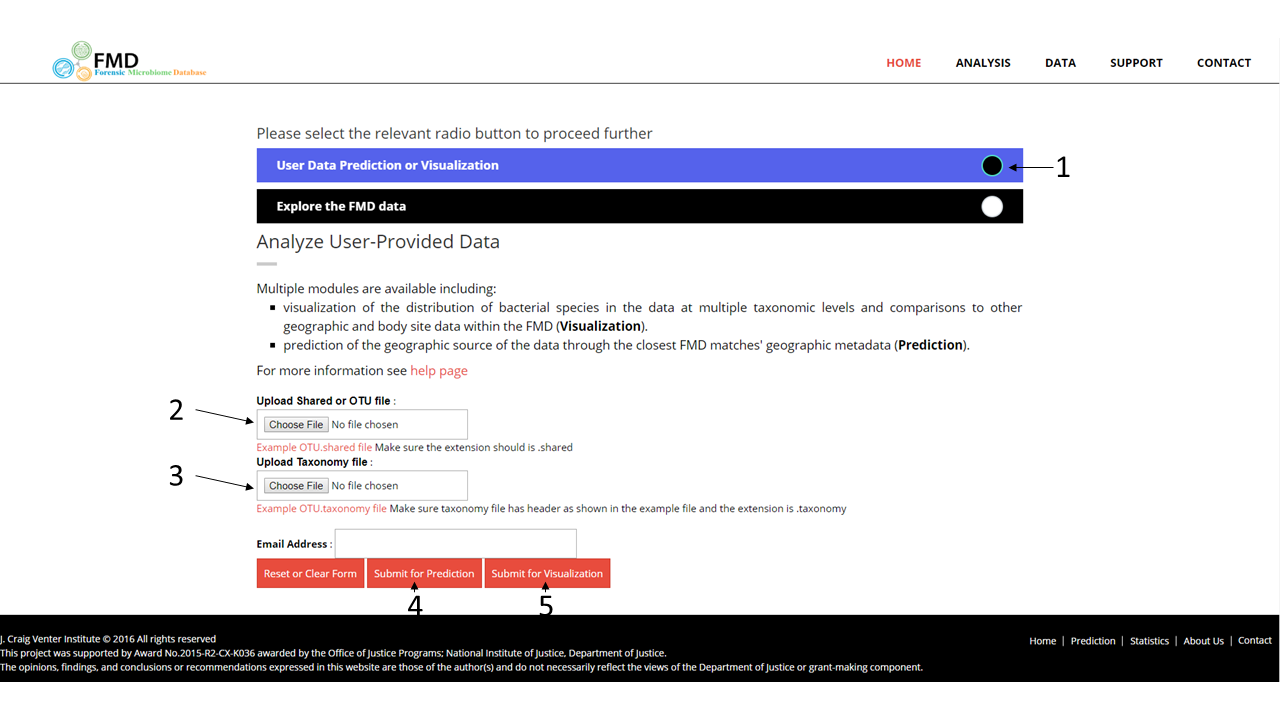Image resolution: width=1280 pixels, height=720 pixels.
Task: Click the Analyze User-Provided Data heading
Action: tap(378, 242)
